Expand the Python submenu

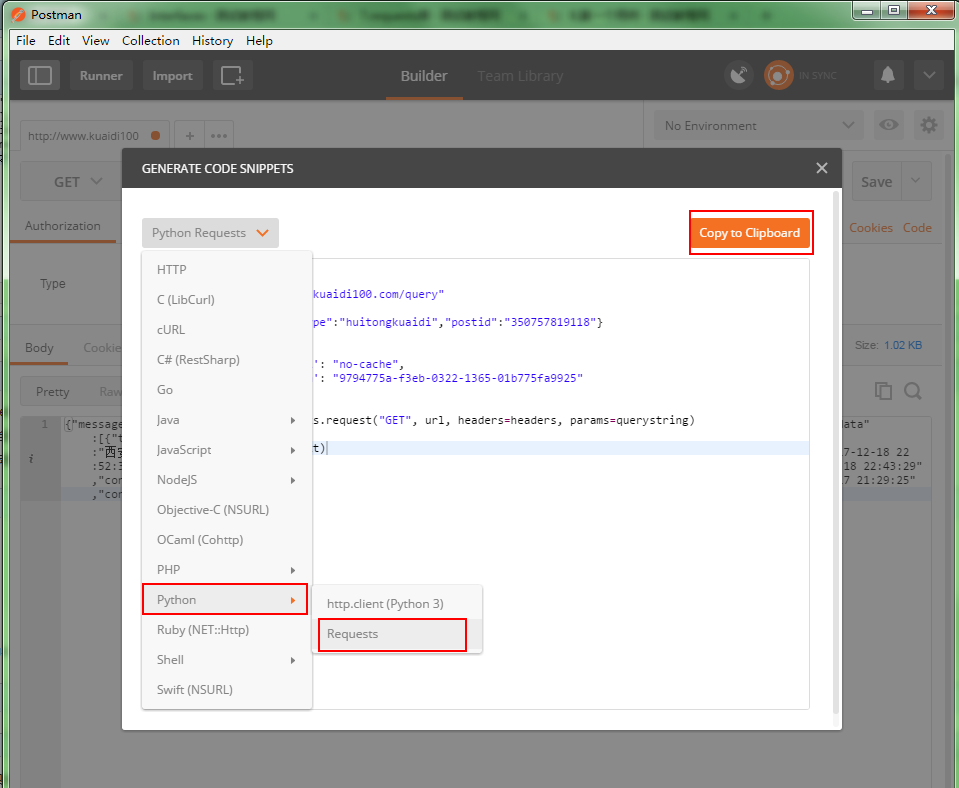(226, 600)
